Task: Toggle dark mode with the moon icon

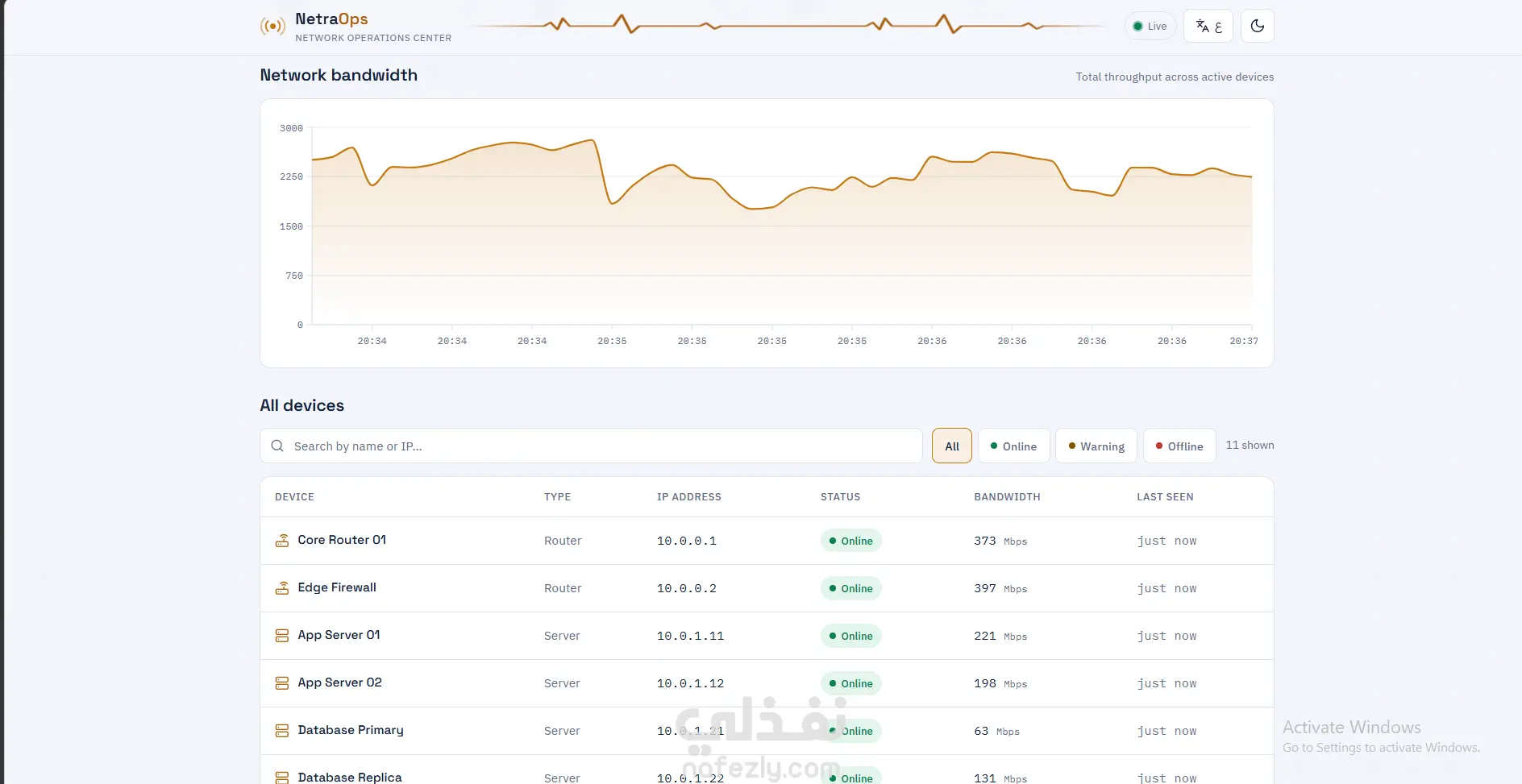Action: 1257,26
